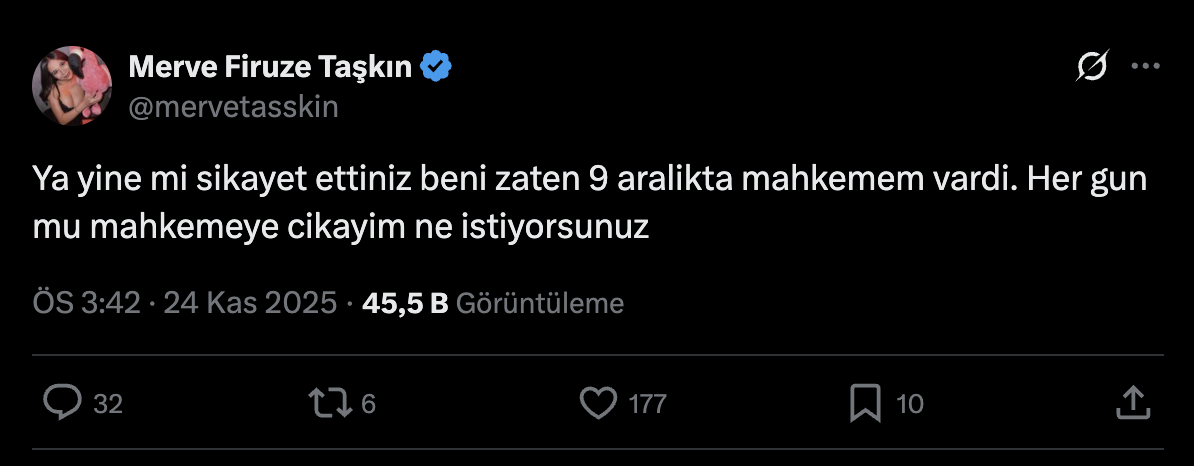The image size is (1194, 466).
Task: Like the post with the heart icon
Action: click(598, 403)
